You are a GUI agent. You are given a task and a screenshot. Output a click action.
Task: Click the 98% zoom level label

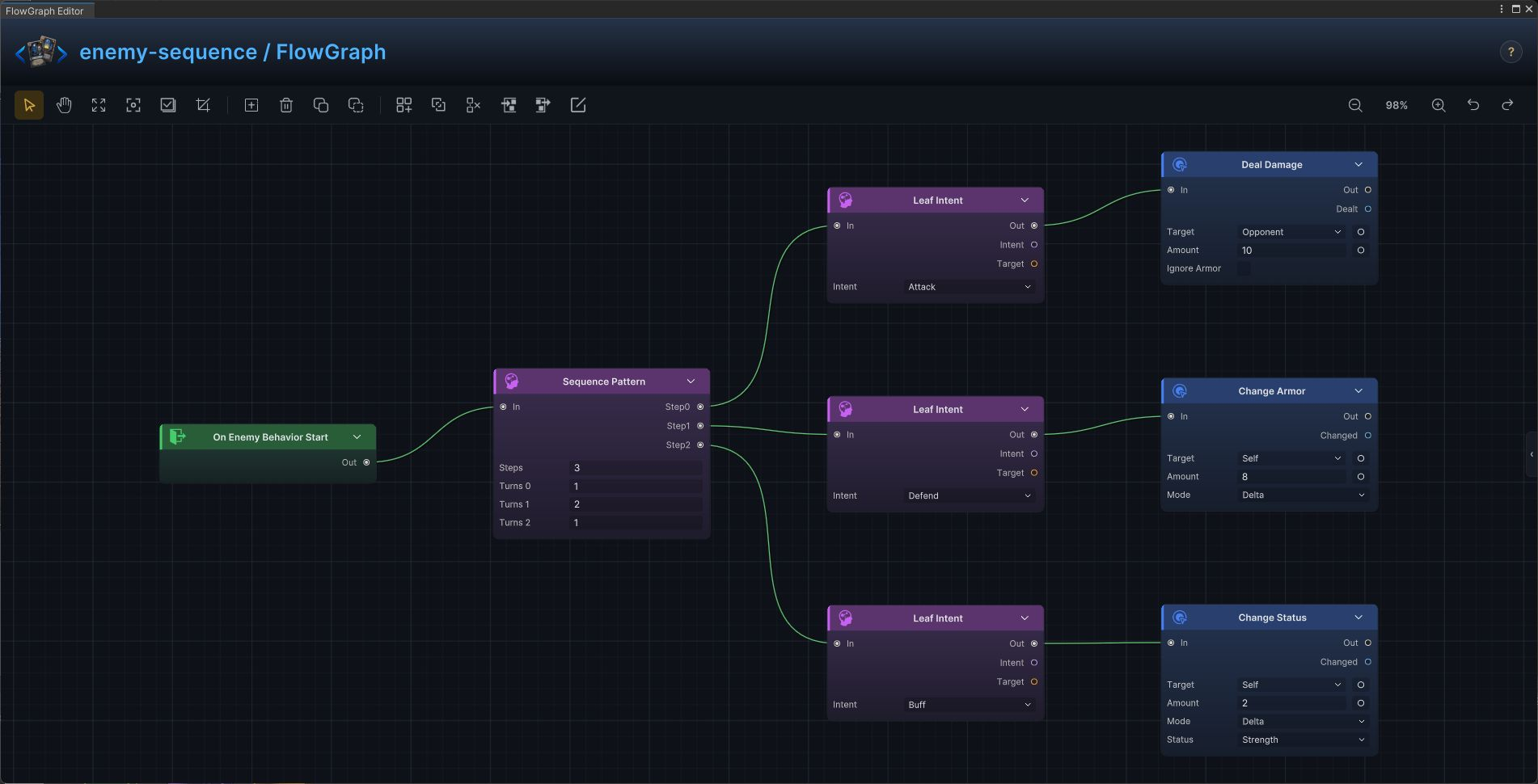tap(1396, 105)
